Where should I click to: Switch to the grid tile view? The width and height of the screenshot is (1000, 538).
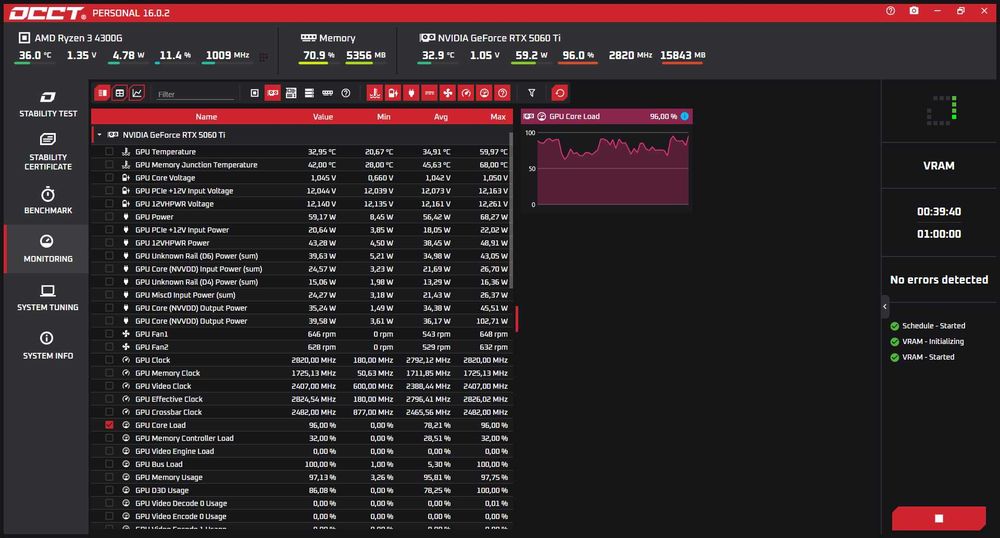coord(119,93)
